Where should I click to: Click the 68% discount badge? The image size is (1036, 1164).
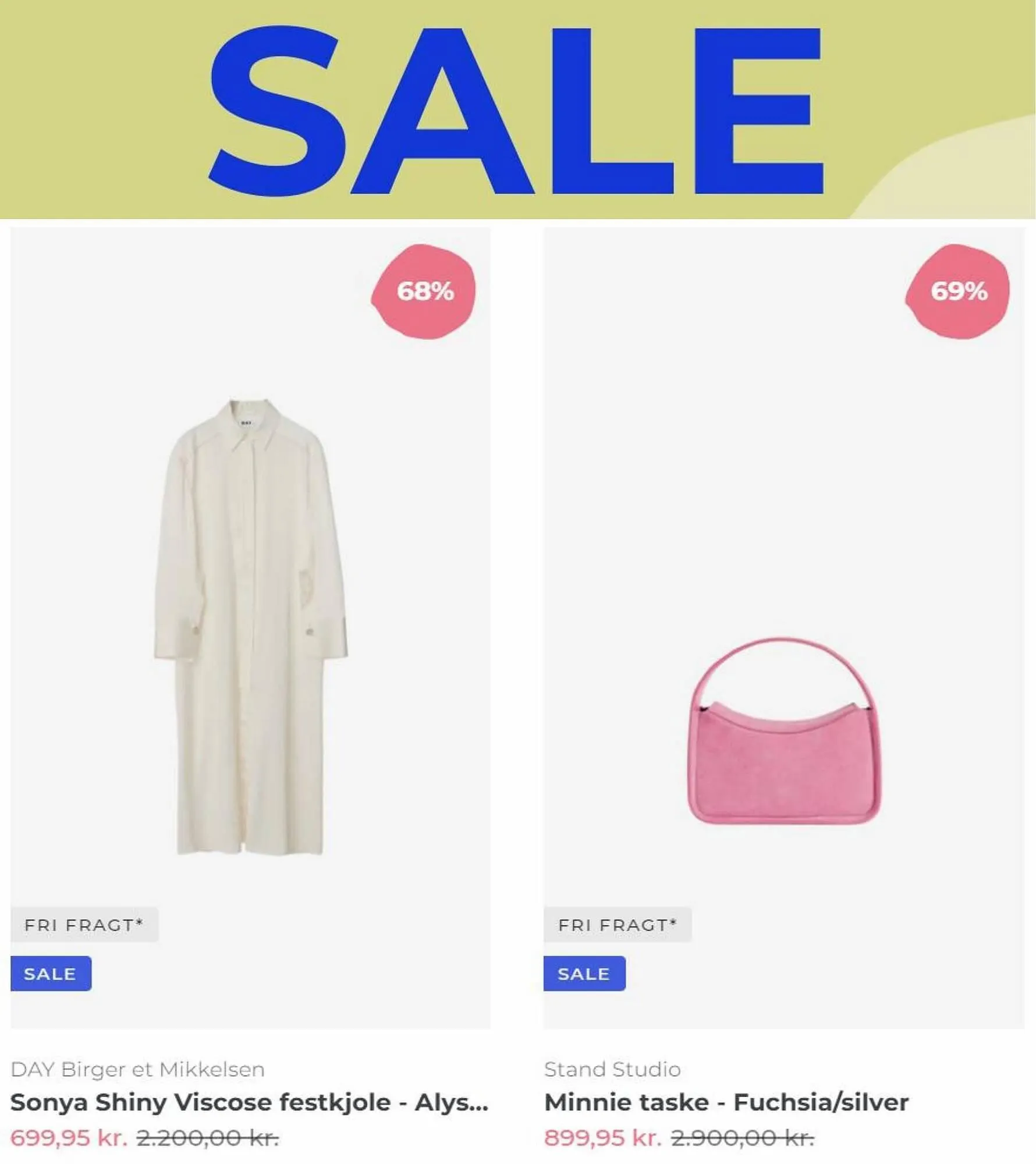pyautogui.click(x=424, y=292)
